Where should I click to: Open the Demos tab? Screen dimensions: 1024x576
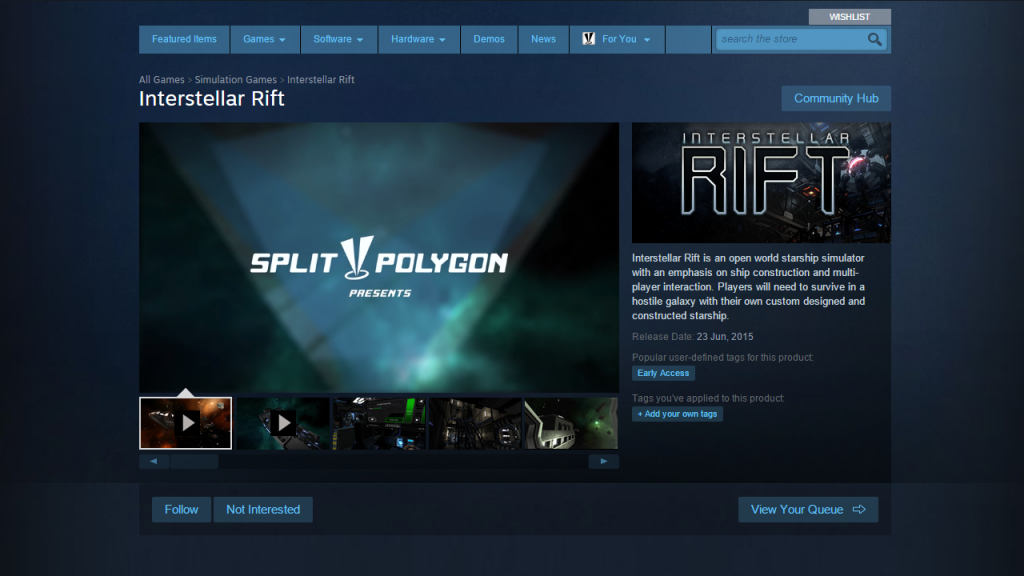coord(489,39)
